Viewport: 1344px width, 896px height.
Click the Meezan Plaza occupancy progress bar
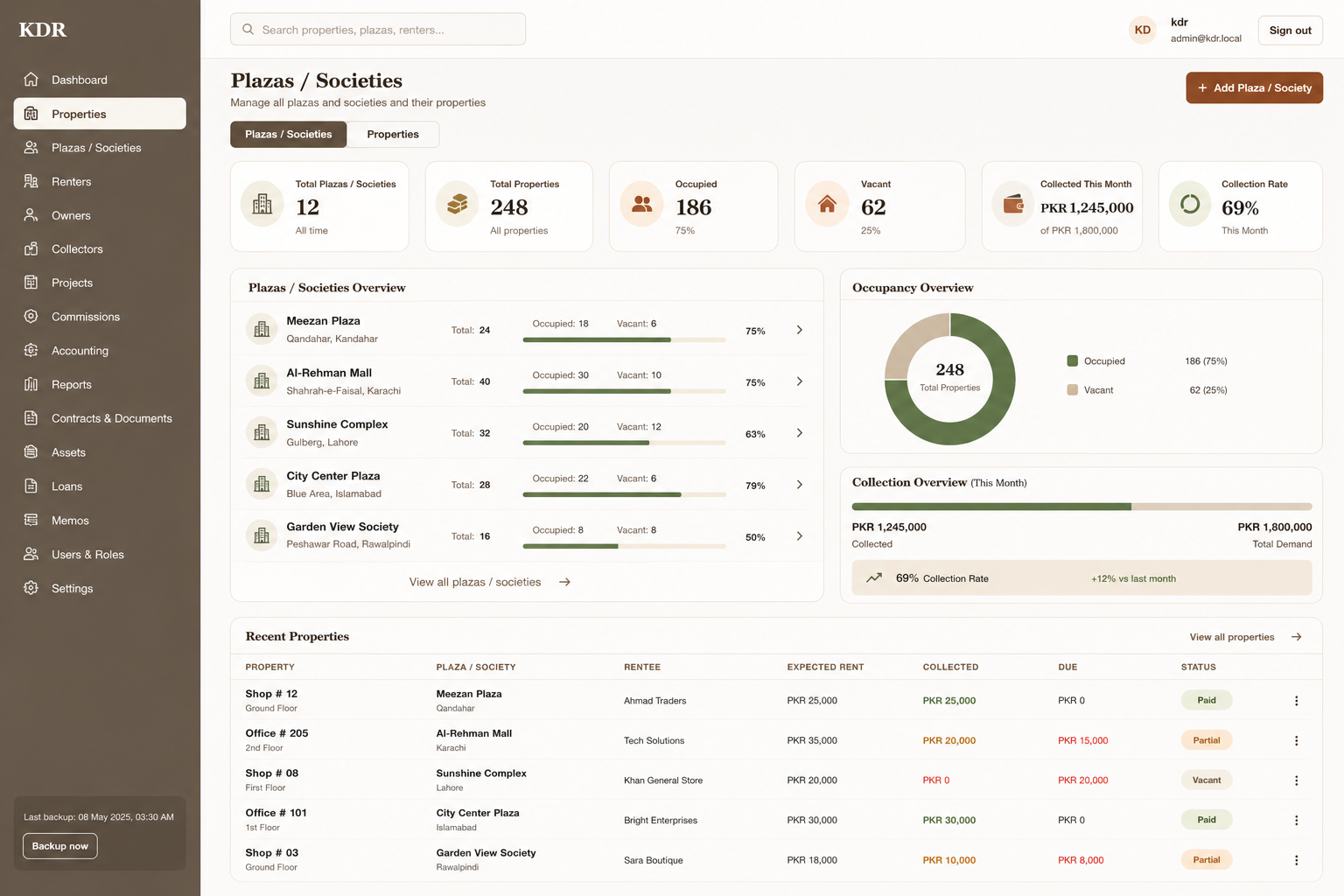click(625, 339)
